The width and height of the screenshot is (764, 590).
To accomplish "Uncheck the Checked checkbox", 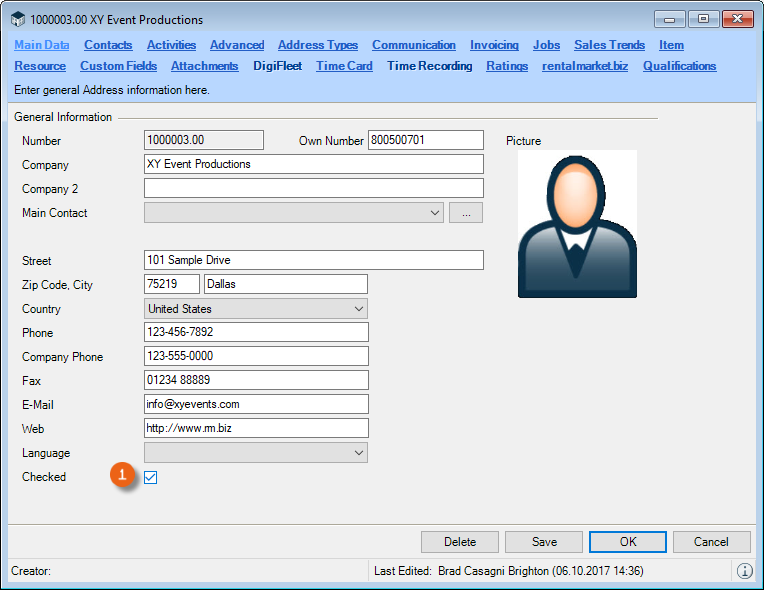I will [x=151, y=477].
